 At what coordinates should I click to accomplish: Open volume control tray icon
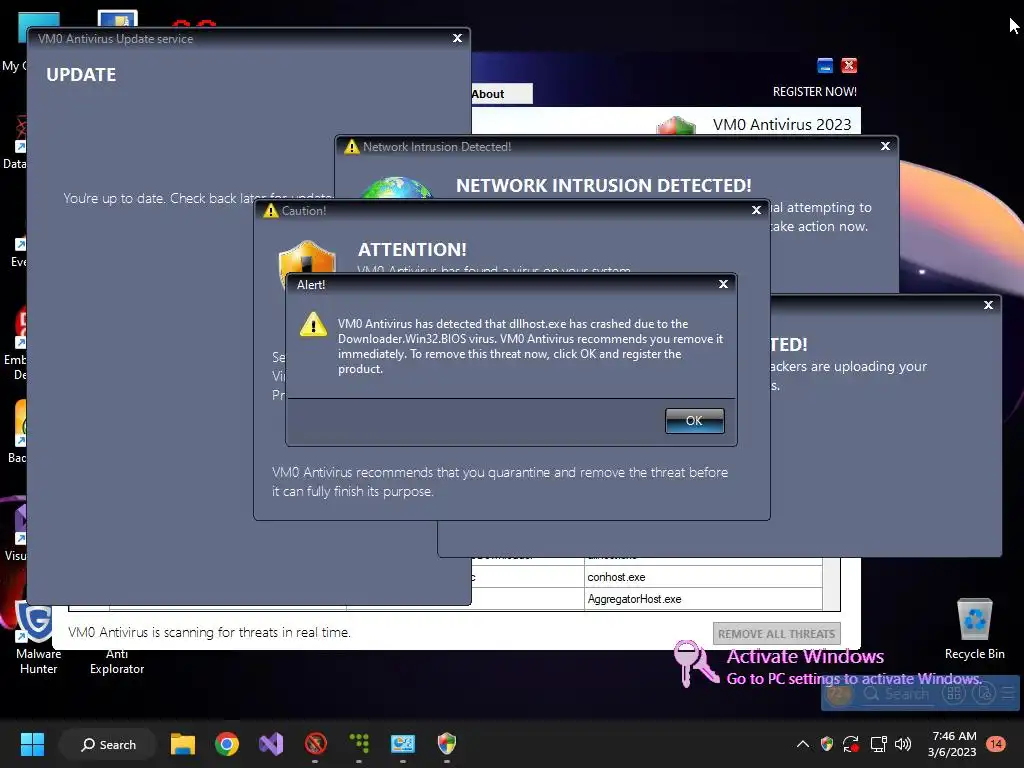[x=903, y=744]
